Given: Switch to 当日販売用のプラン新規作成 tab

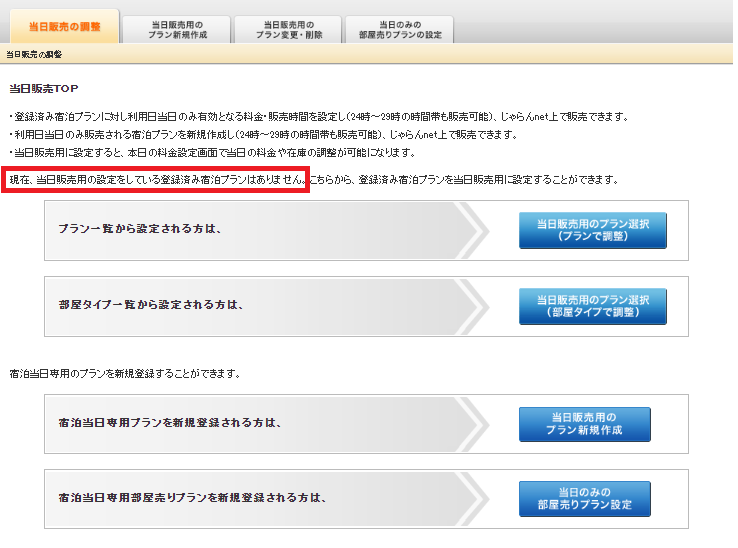Looking at the screenshot, I should click(176, 28).
